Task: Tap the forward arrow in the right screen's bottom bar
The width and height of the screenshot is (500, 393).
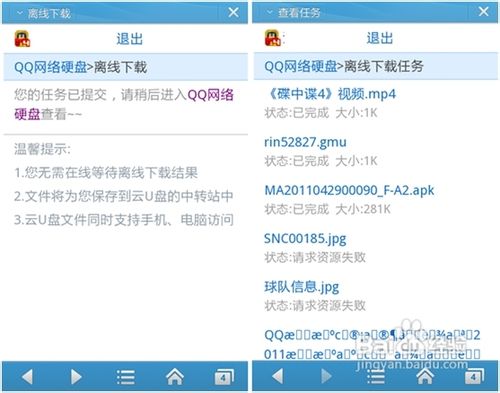Action: coord(326,376)
